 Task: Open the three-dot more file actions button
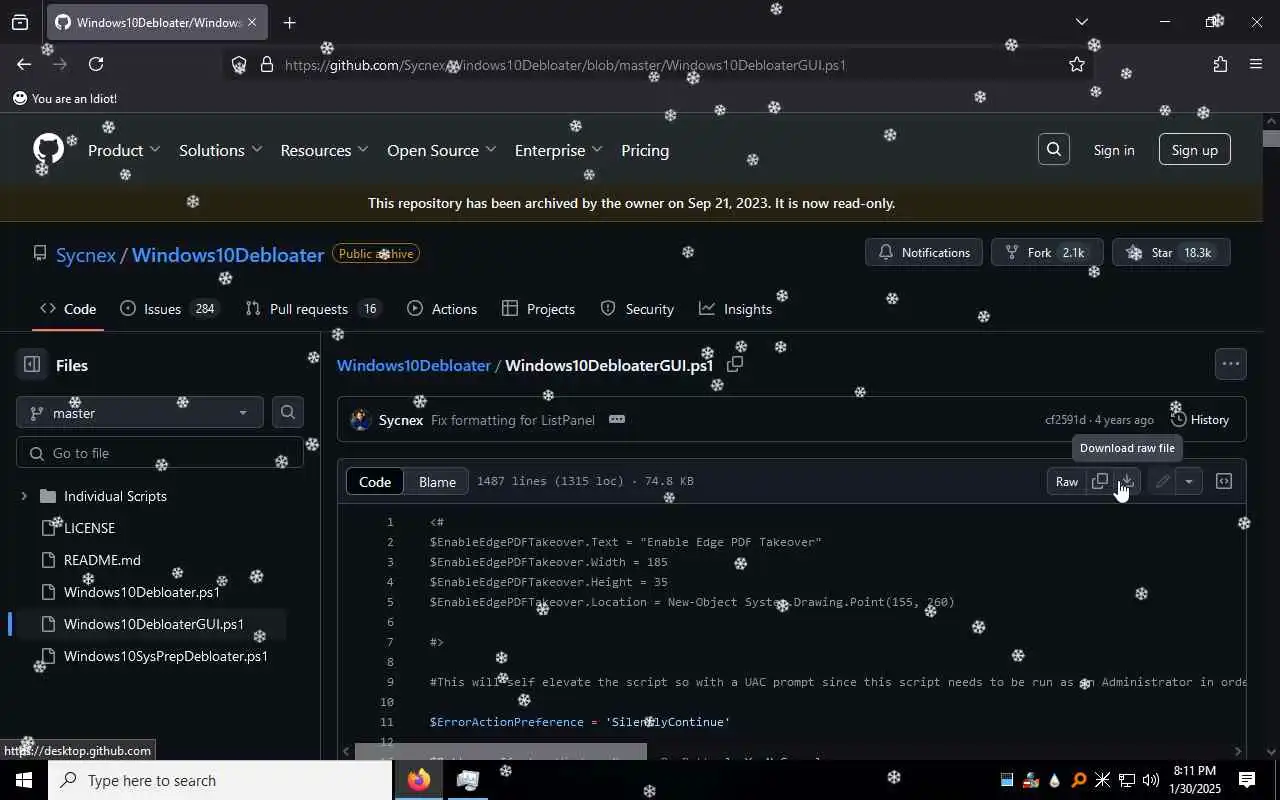(1231, 364)
